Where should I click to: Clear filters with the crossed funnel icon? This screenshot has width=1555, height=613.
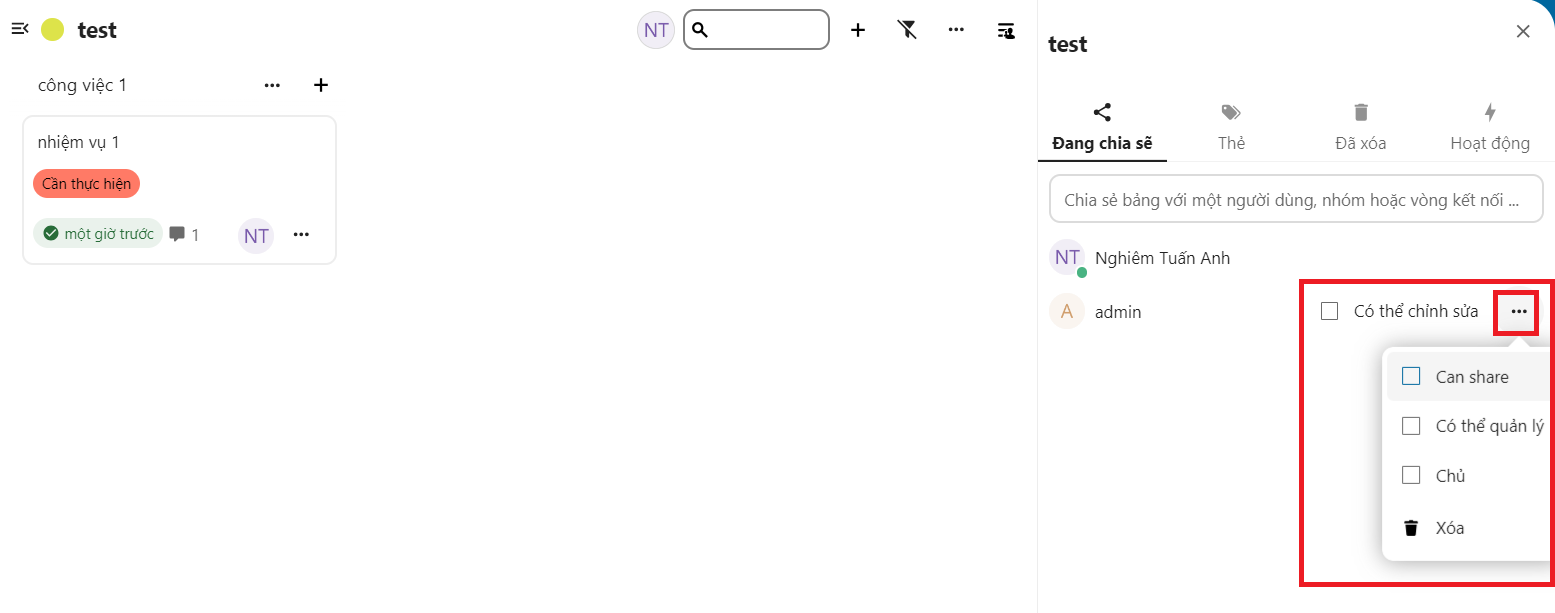coord(907,30)
